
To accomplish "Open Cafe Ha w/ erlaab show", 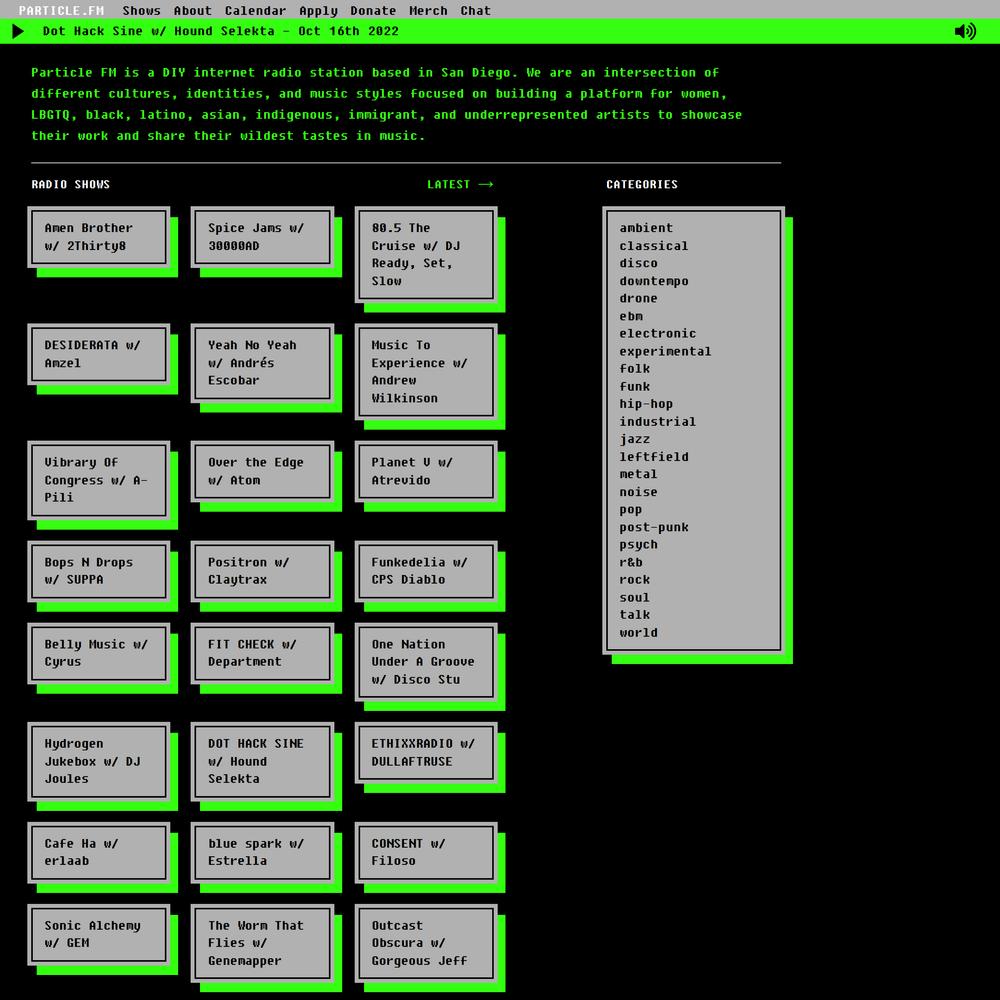I will pyautogui.click(x=99, y=852).
